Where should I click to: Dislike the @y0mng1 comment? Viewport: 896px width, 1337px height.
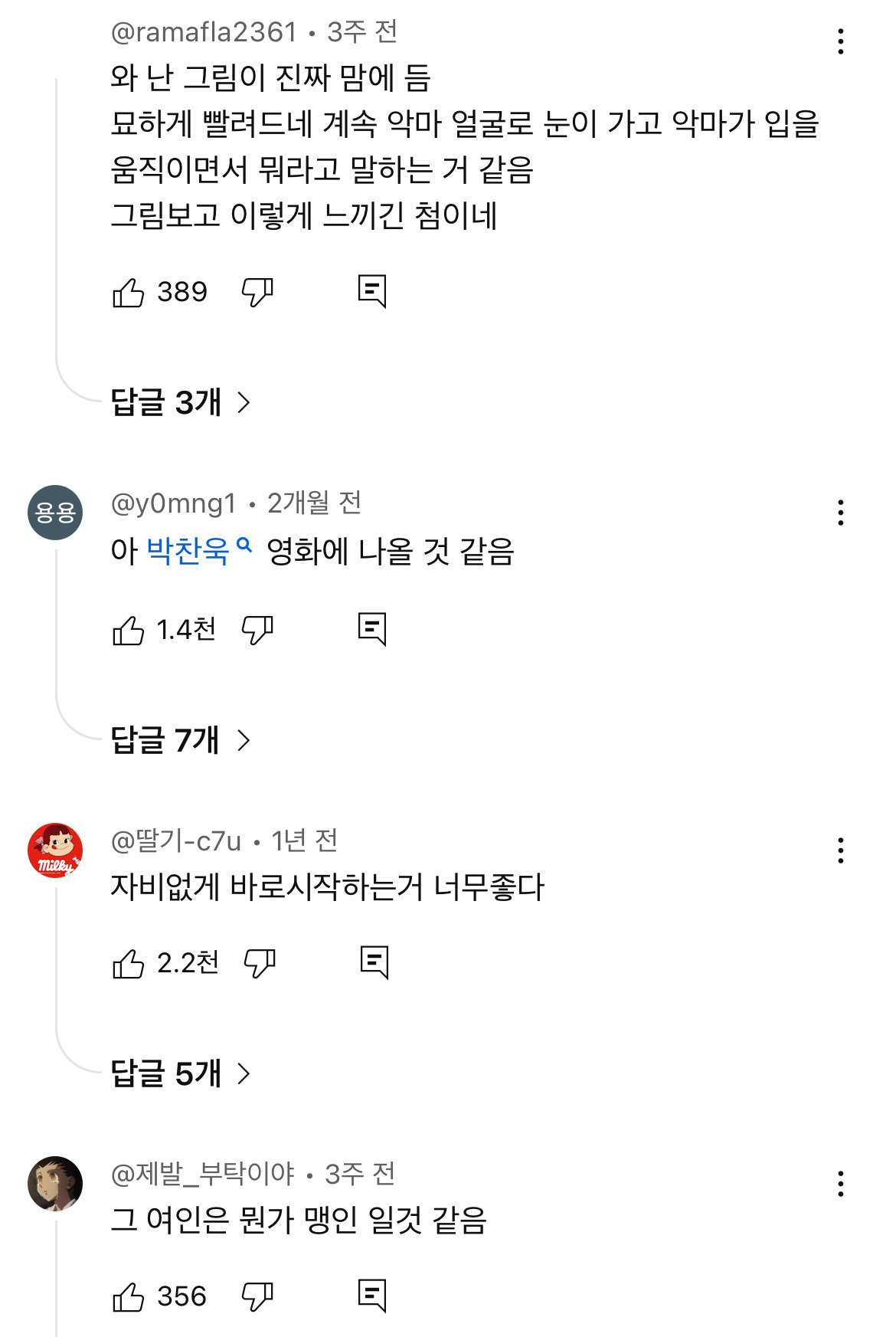coord(257,630)
